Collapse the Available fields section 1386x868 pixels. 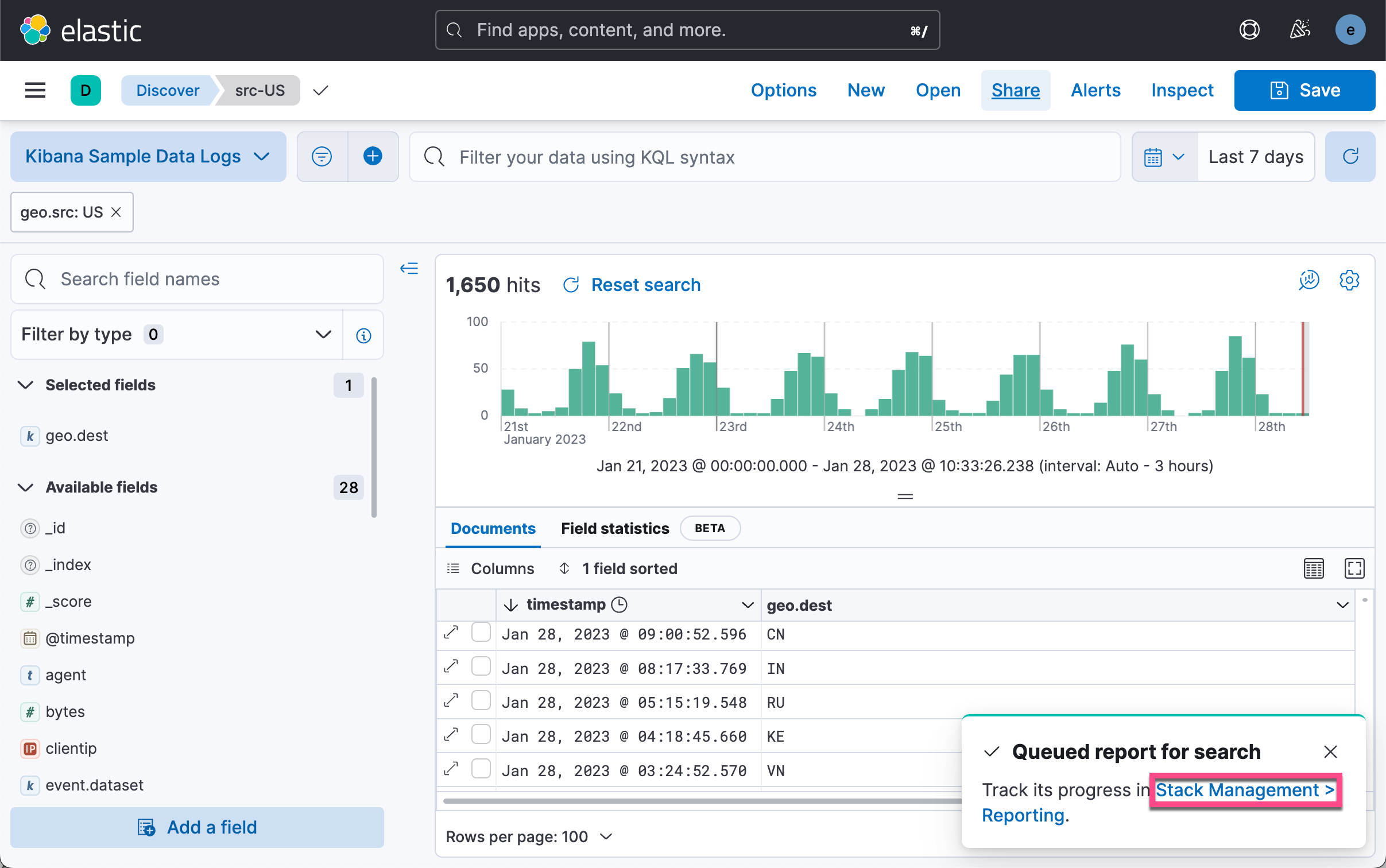click(26, 487)
